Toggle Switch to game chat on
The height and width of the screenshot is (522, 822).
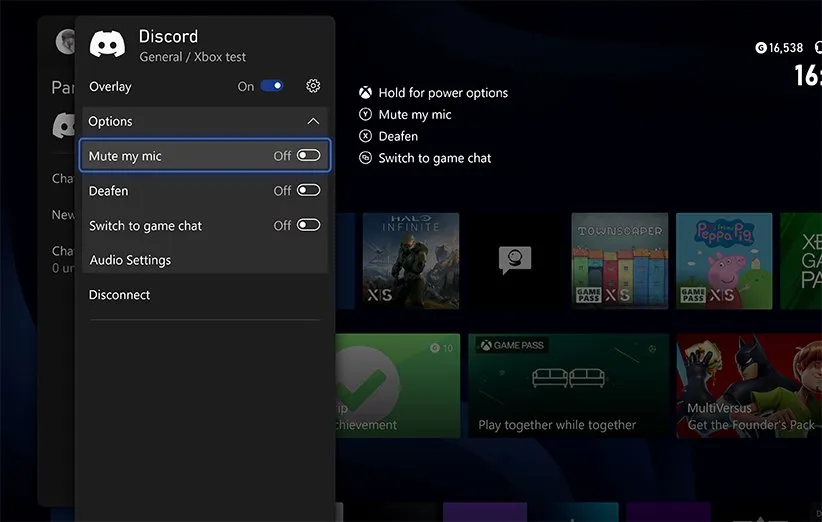[x=308, y=226]
